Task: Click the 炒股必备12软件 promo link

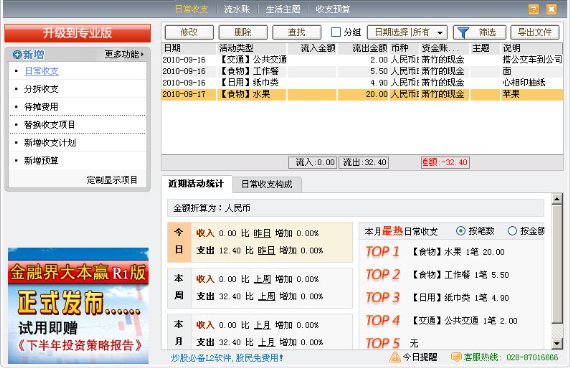Action: point(227,358)
